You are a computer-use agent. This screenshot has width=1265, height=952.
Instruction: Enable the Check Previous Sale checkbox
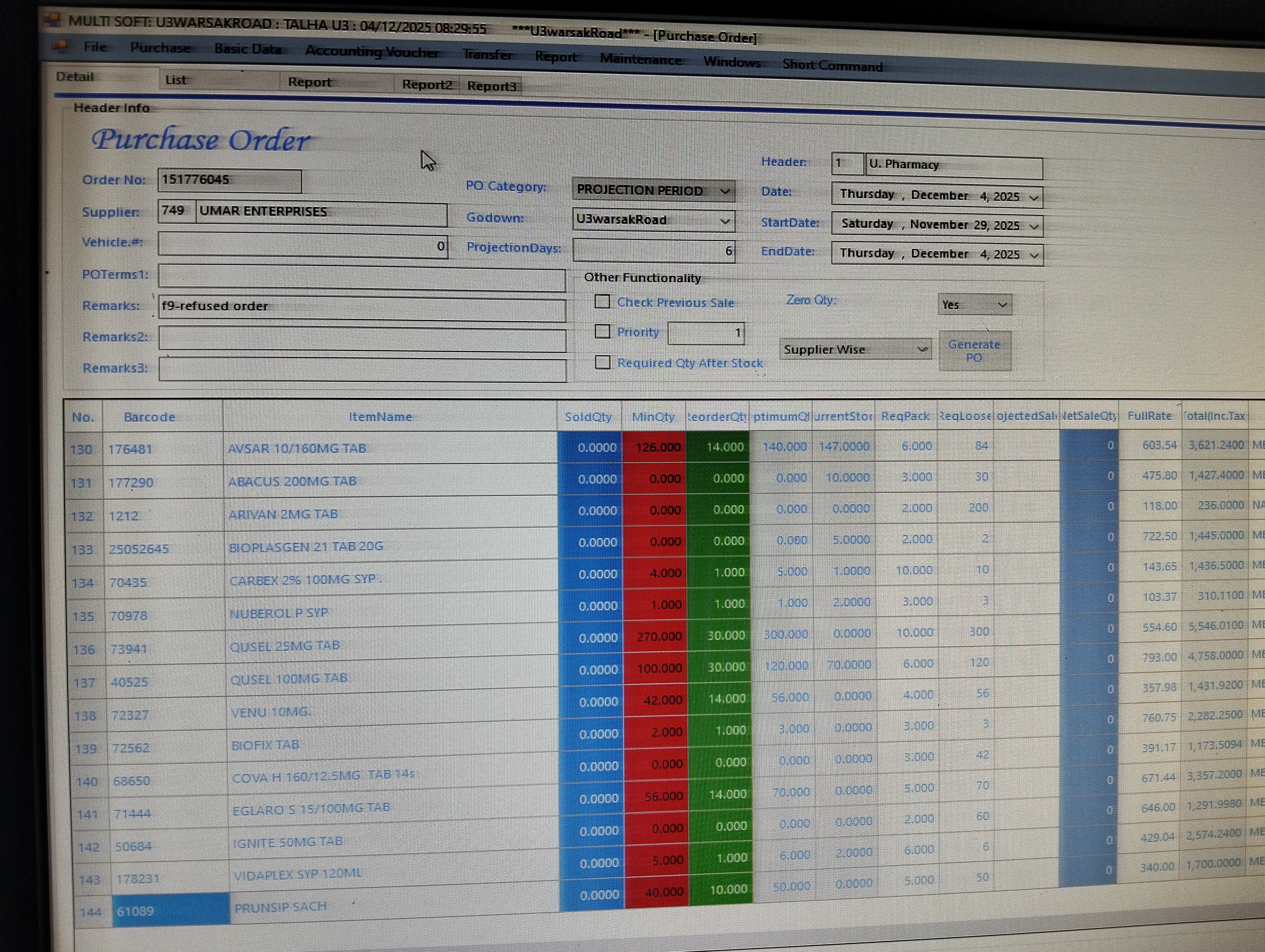point(602,302)
